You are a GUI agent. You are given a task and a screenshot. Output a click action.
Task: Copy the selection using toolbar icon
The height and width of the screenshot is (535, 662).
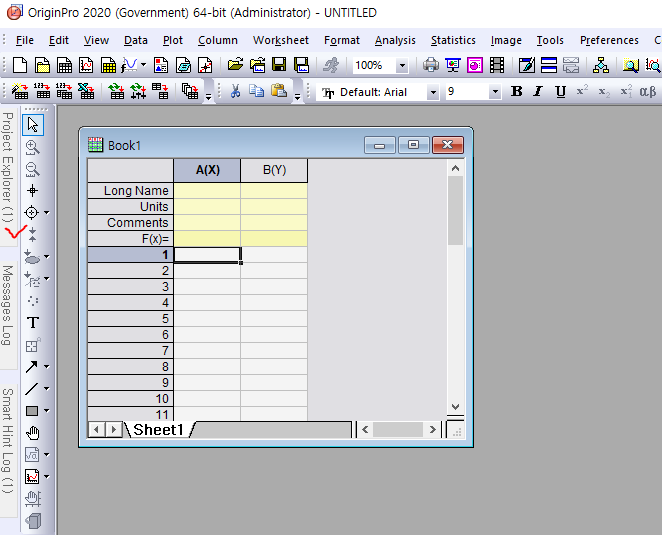pyautogui.click(x=257, y=91)
